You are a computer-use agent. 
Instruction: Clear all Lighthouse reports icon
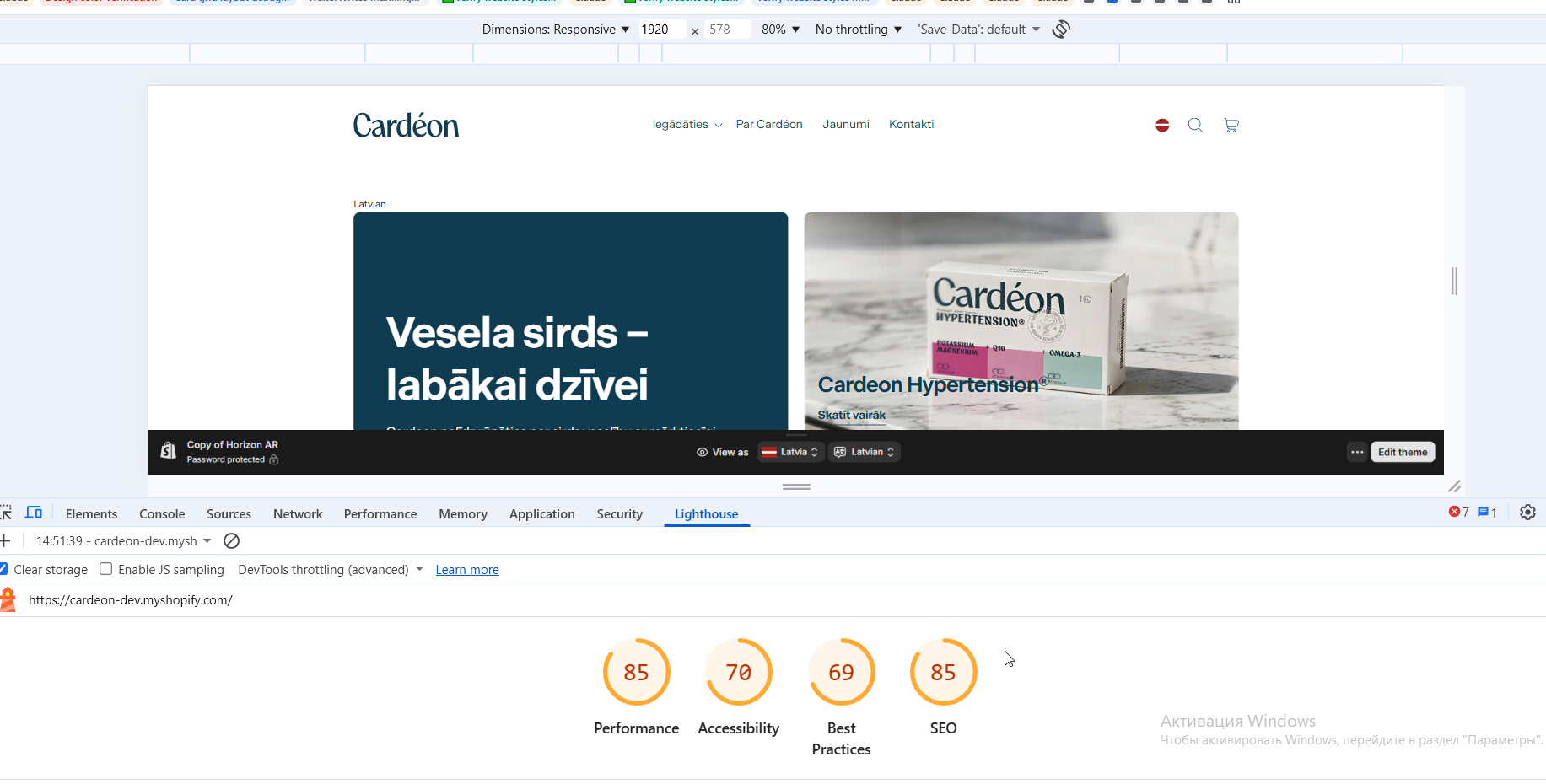click(x=231, y=540)
